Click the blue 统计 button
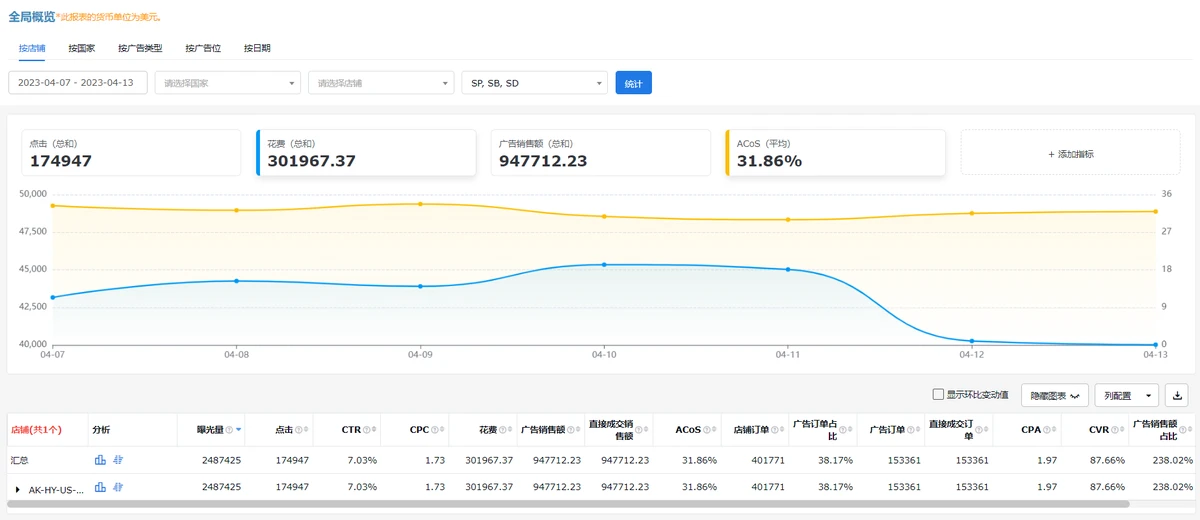This screenshot has width=1200, height=520. [x=633, y=83]
